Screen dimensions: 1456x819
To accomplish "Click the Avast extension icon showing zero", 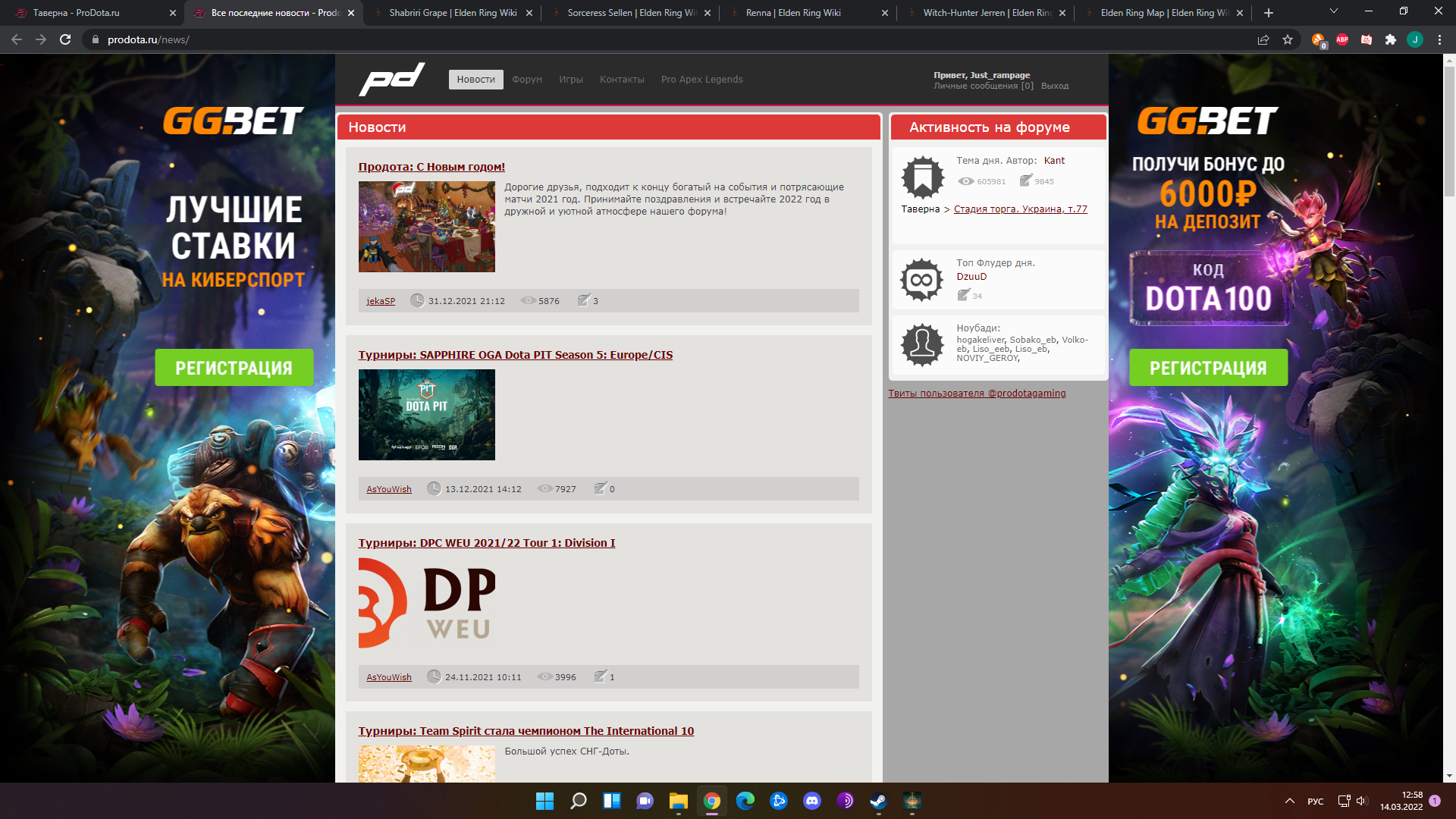I will click(x=1318, y=39).
